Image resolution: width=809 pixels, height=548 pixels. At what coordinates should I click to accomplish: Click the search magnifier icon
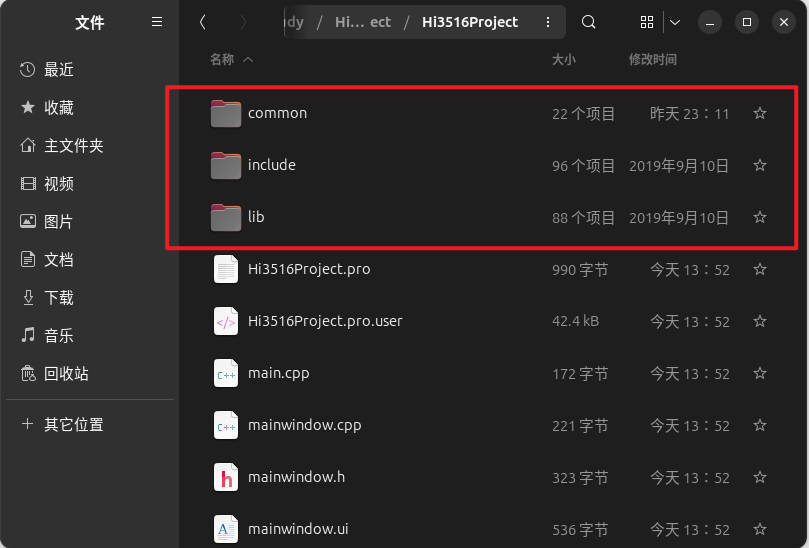tap(589, 22)
